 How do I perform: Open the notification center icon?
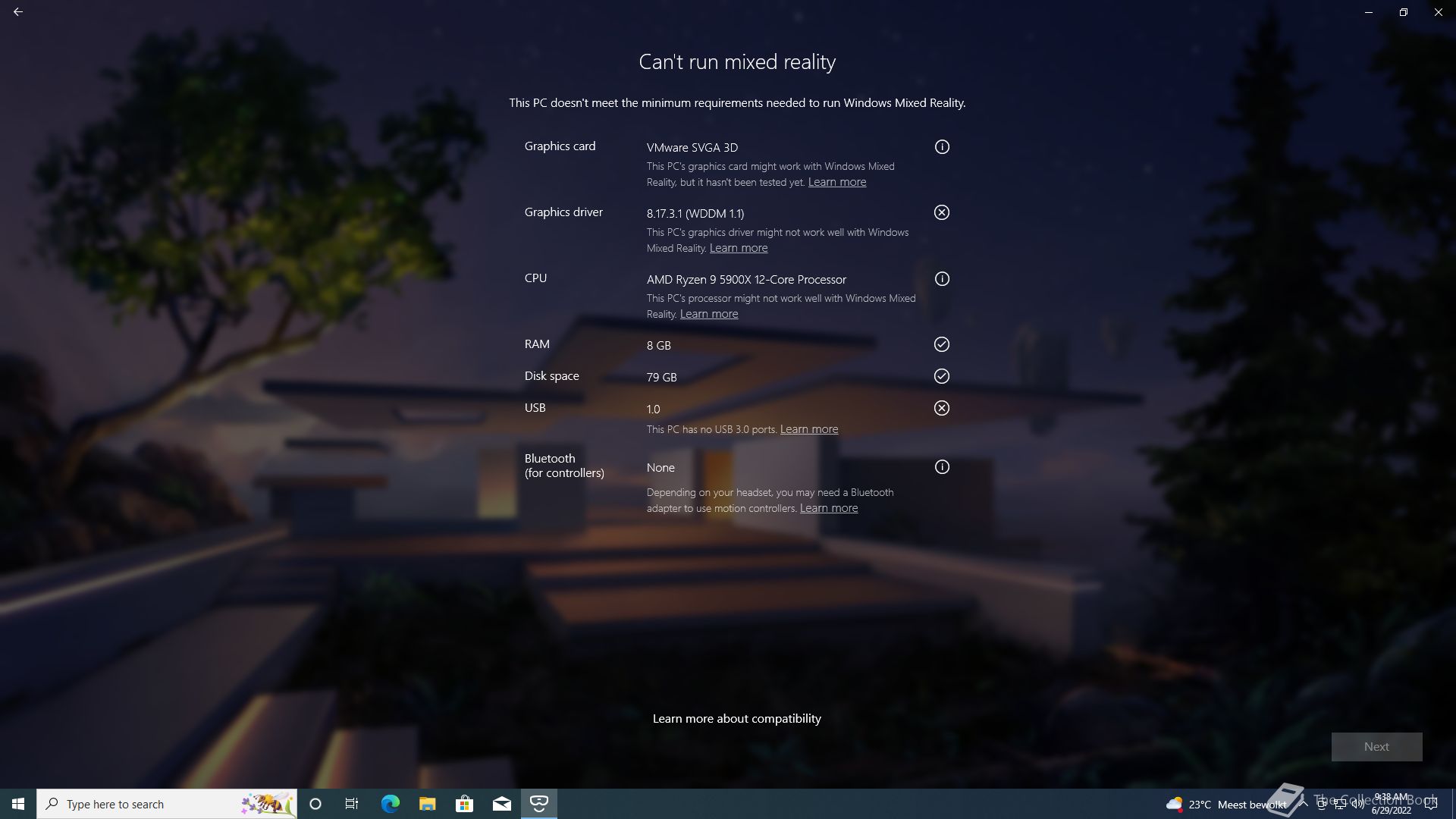[x=1432, y=804]
